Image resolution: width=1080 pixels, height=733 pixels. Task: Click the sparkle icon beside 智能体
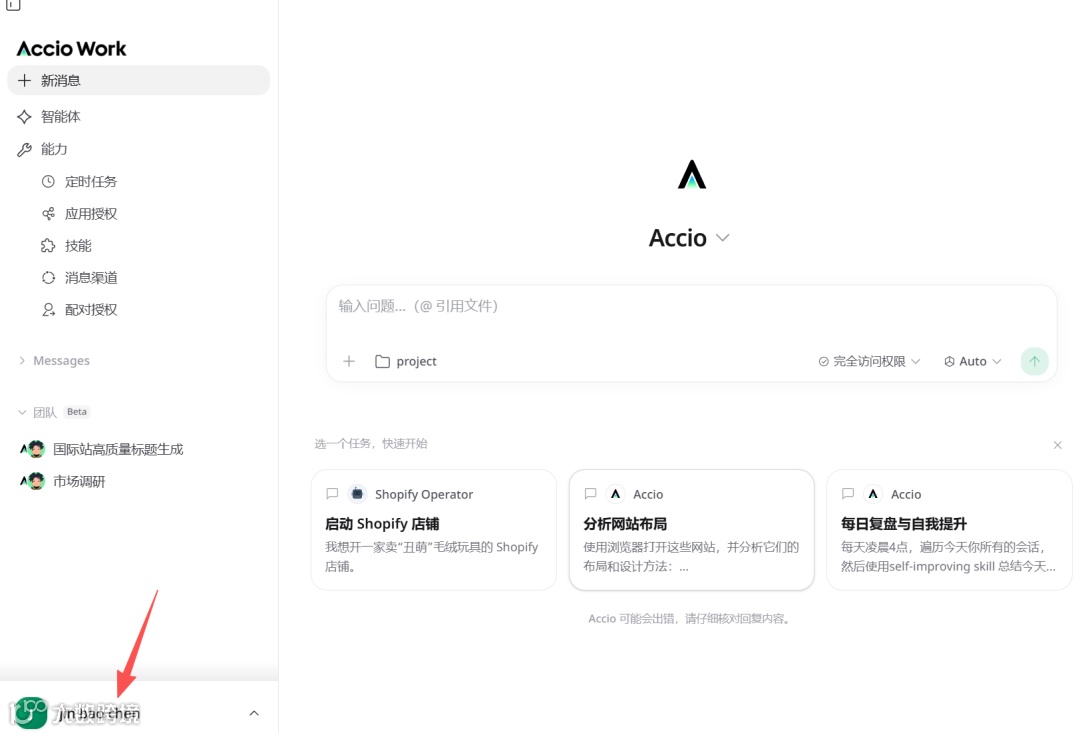coord(24,116)
